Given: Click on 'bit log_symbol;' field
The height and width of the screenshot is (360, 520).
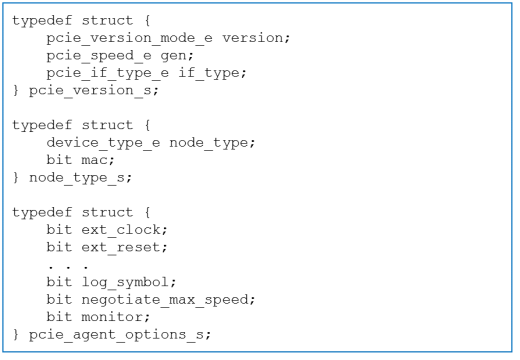Looking at the screenshot, I should point(111,282).
